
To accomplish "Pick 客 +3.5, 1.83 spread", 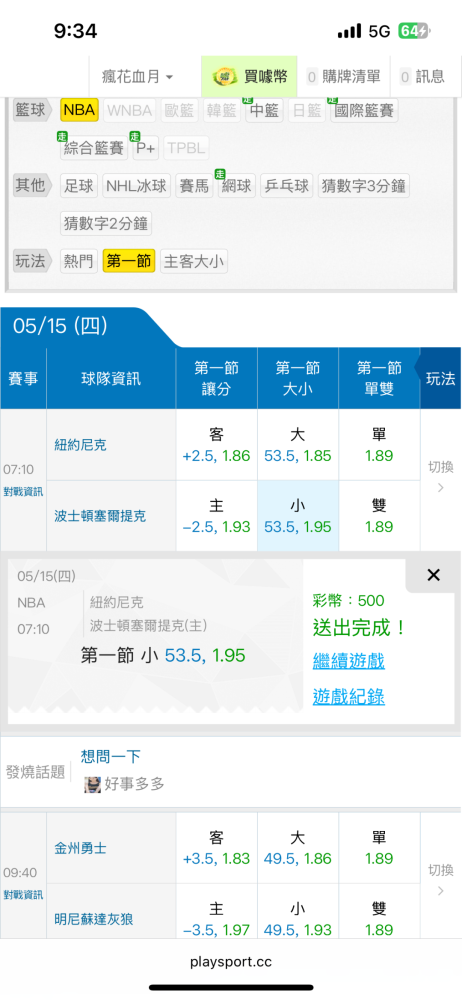I will pyautogui.click(x=216, y=848).
